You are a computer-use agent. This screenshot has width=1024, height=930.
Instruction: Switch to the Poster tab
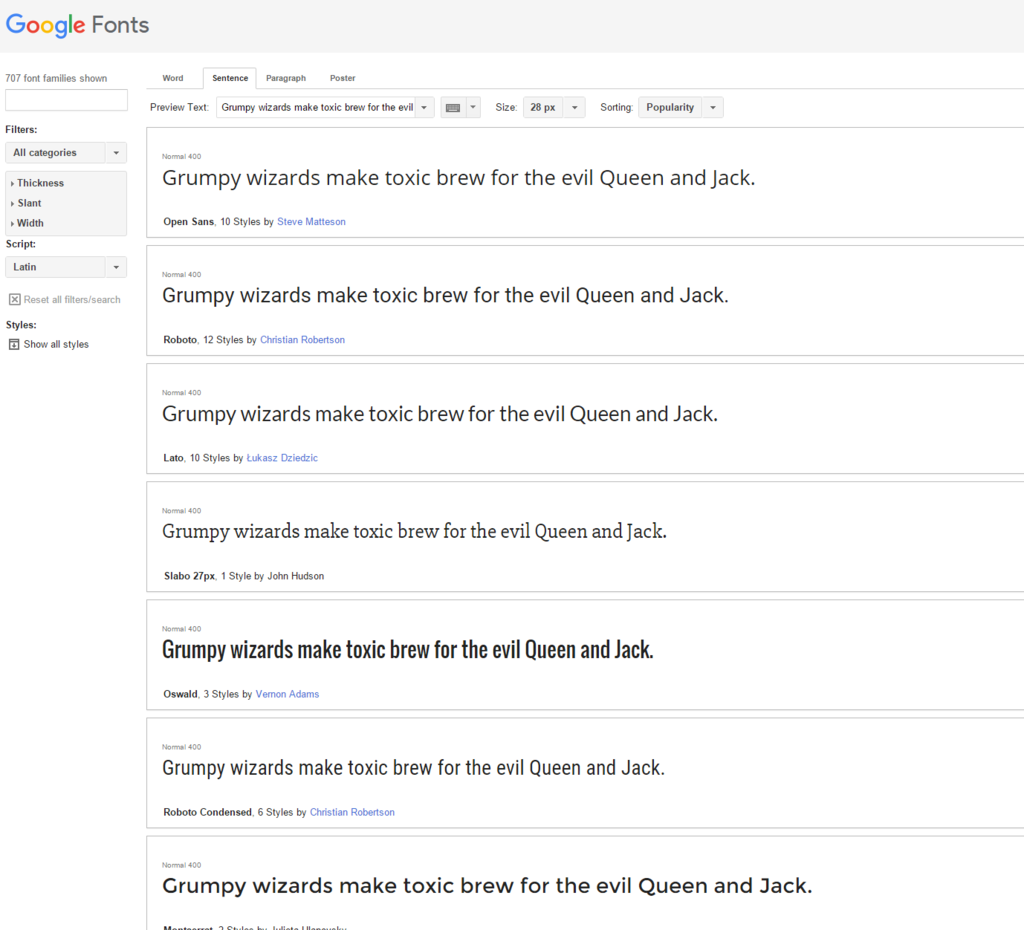coord(343,78)
